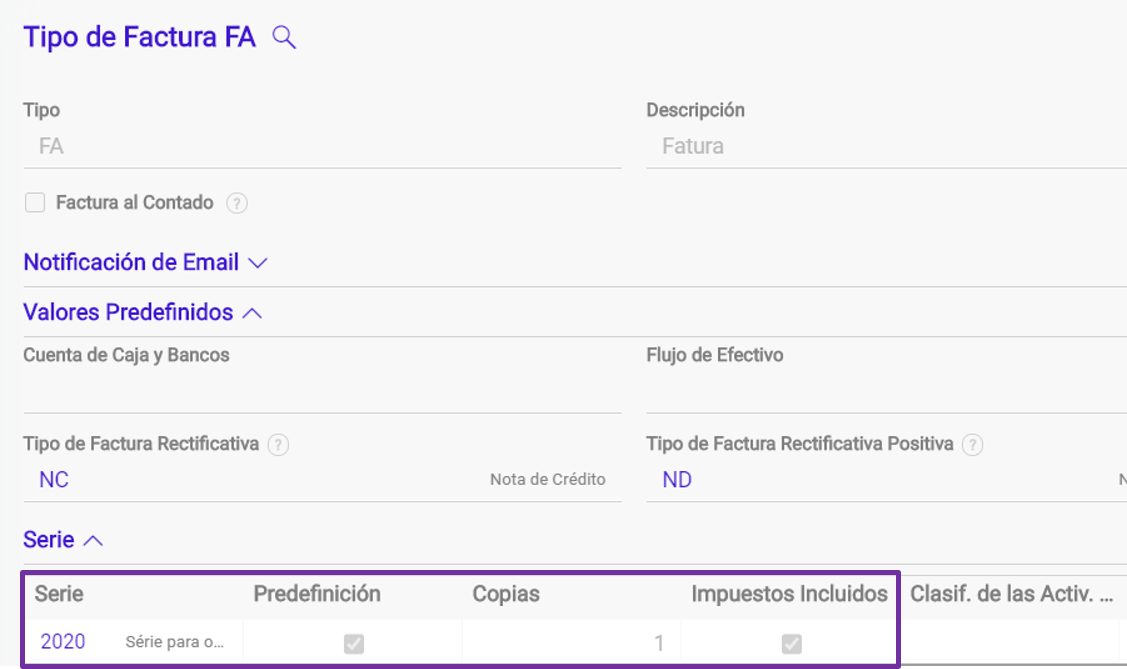Collapse the Serie section

click(x=63, y=540)
